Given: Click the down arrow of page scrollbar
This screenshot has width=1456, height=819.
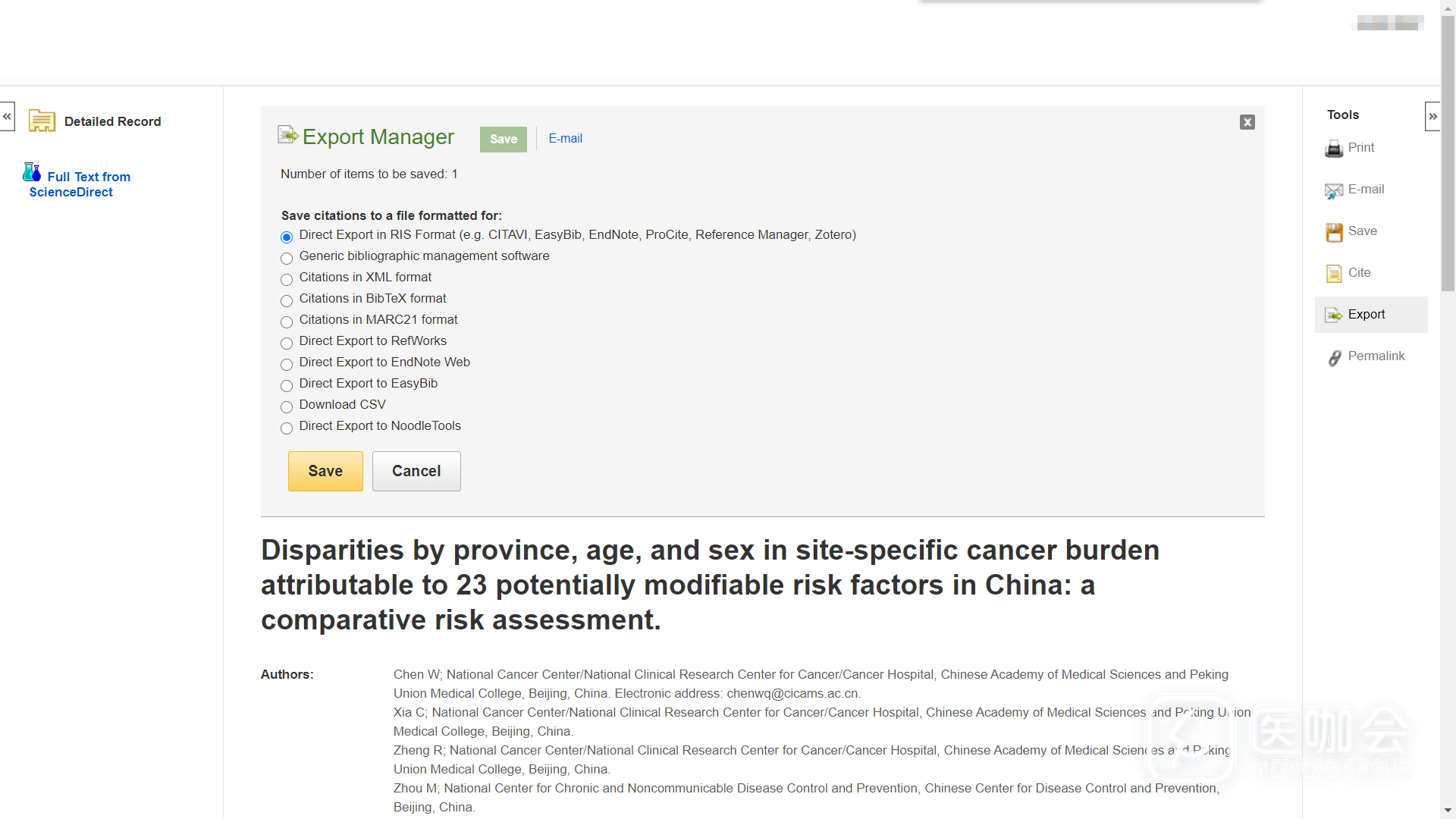Looking at the screenshot, I should (1448, 811).
